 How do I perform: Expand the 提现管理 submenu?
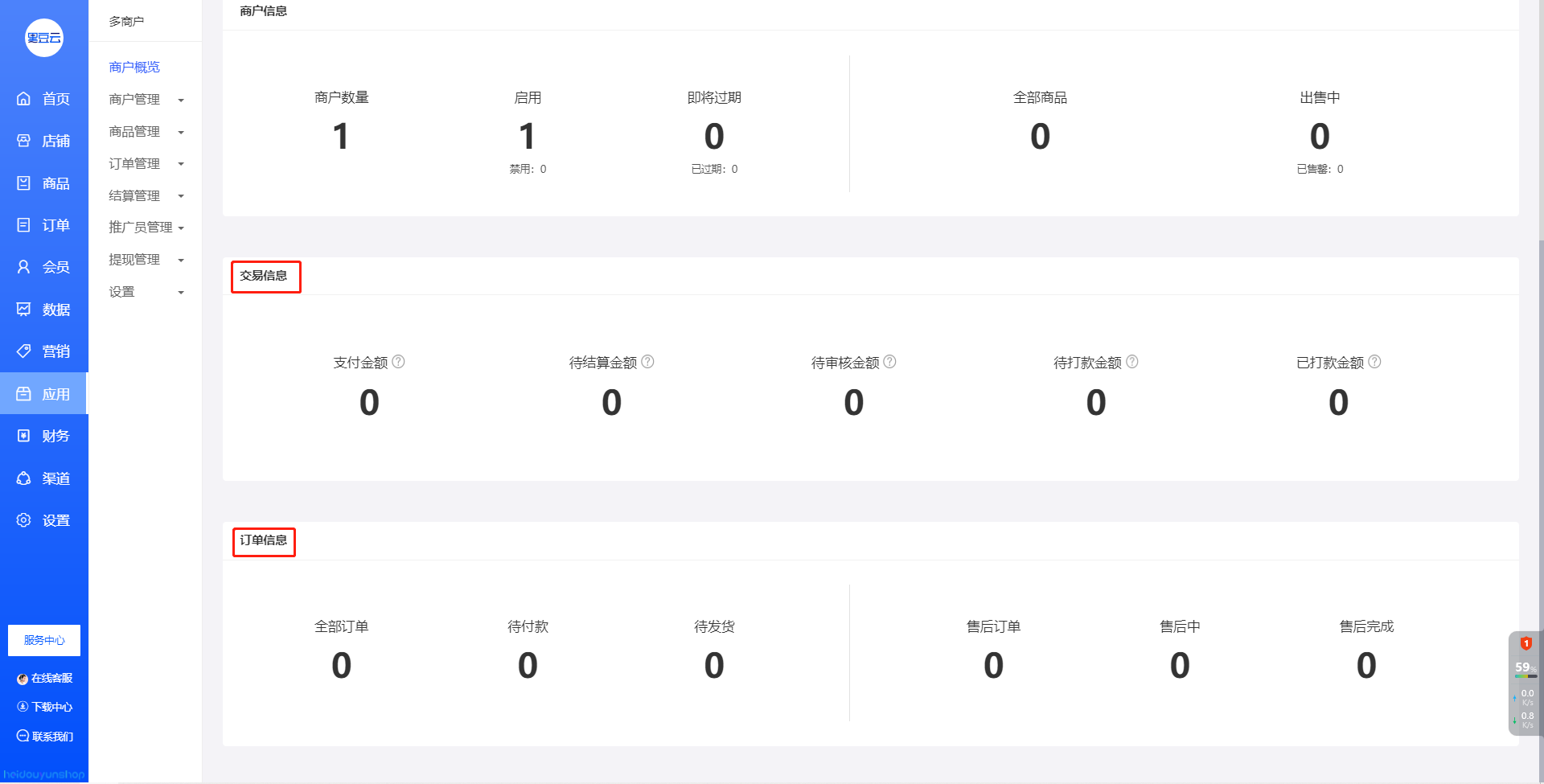(x=146, y=260)
